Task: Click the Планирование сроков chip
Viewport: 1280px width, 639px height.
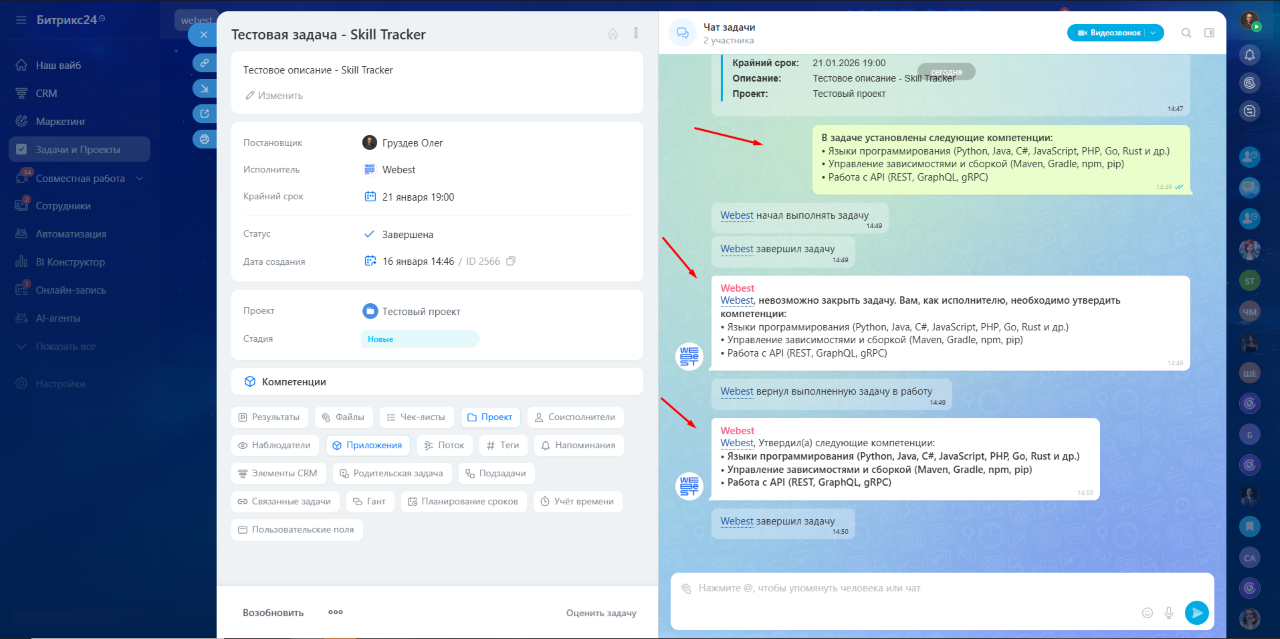Action: [464, 501]
